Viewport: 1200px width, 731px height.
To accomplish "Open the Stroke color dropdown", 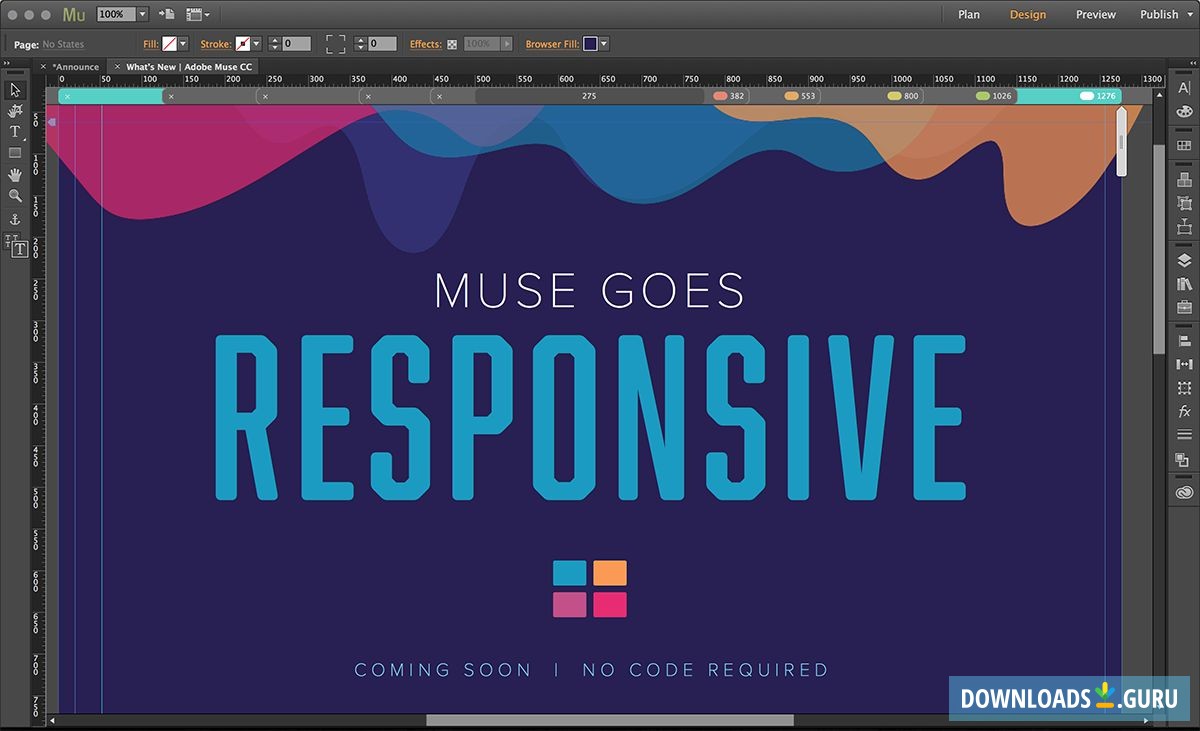I will click(256, 43).
